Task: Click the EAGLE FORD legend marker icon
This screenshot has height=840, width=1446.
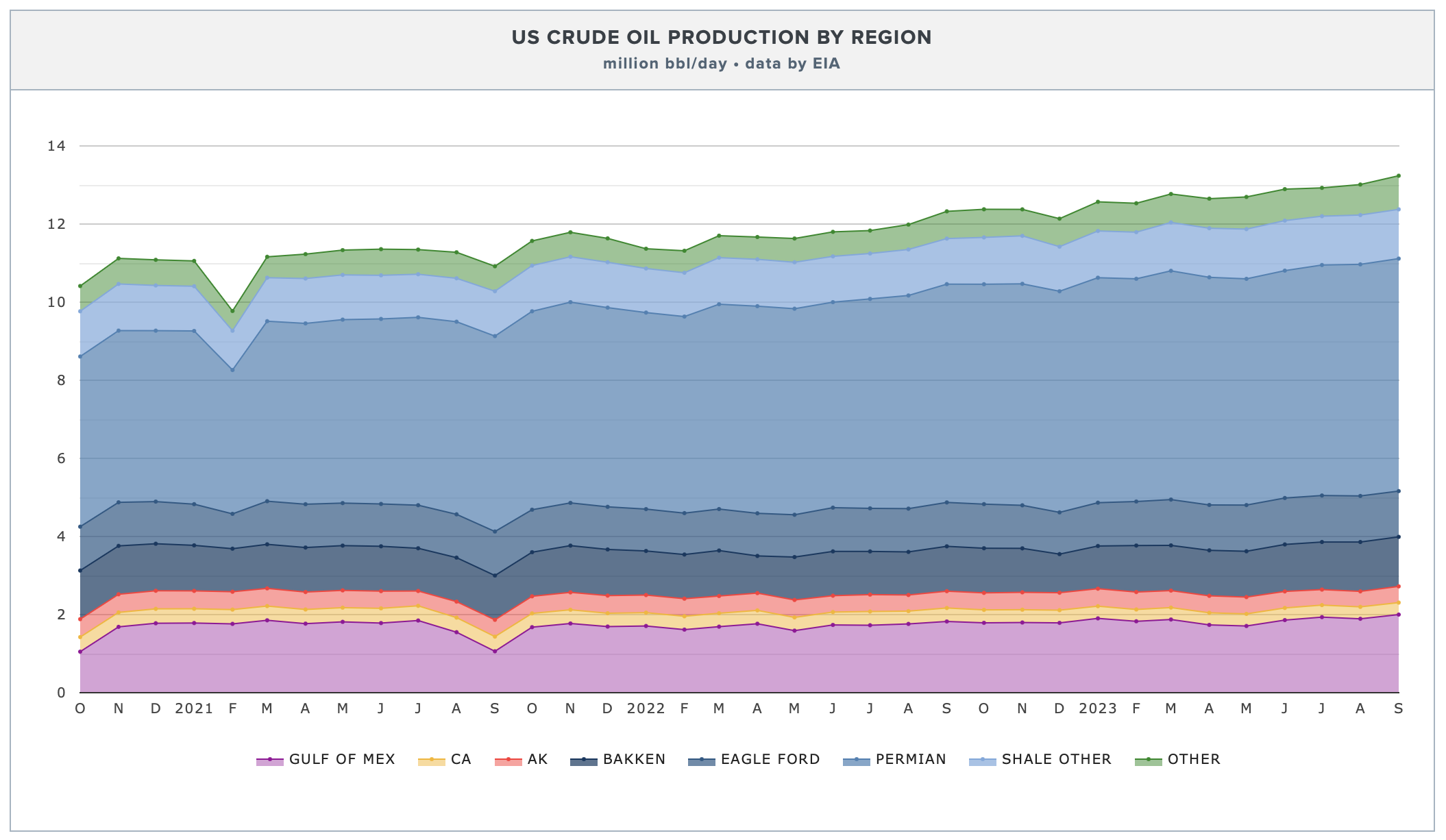Action: pyautogui.click(x=702, y=760)
